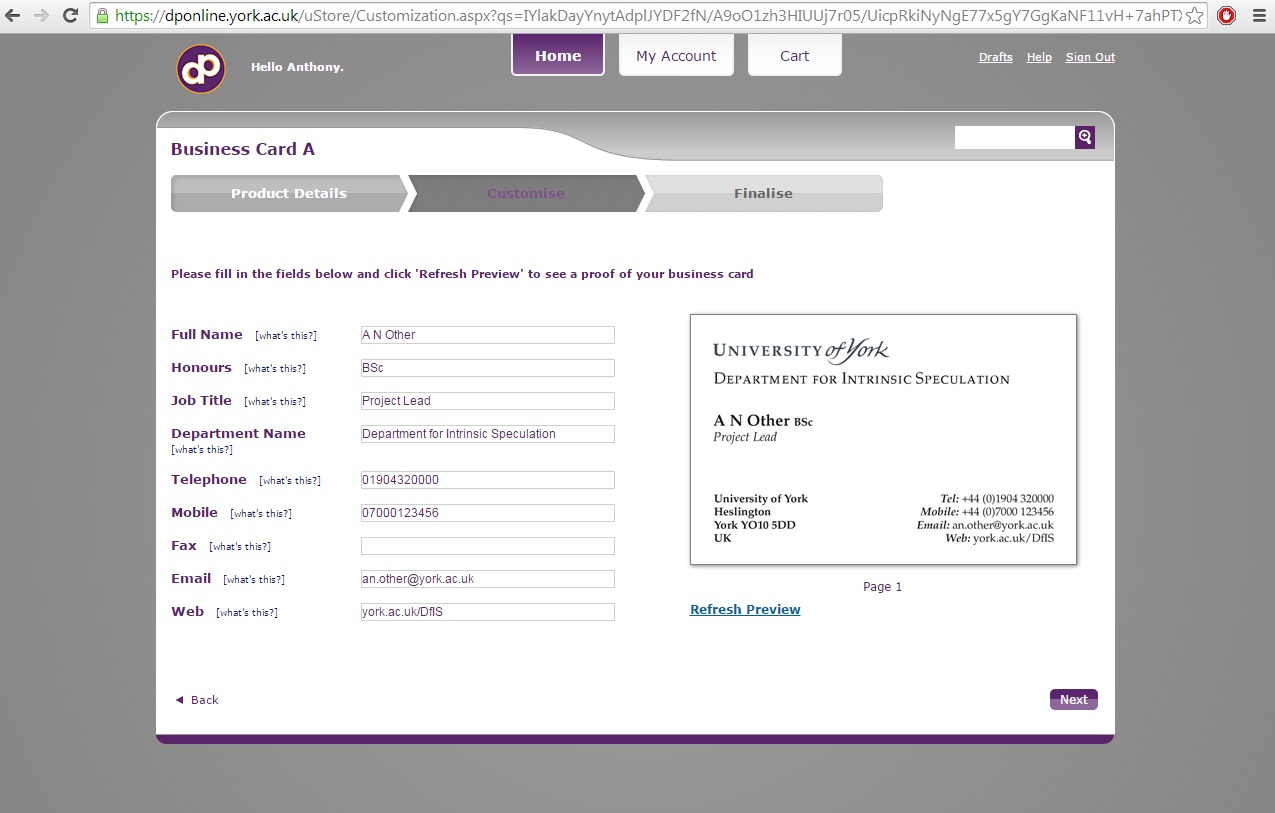Click the browser address bar URL
This screenshot has width=1275, height=813.
point(648,16)
